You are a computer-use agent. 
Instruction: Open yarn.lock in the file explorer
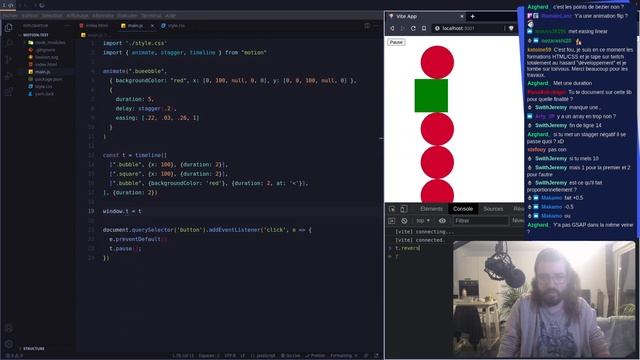point(44,94)
